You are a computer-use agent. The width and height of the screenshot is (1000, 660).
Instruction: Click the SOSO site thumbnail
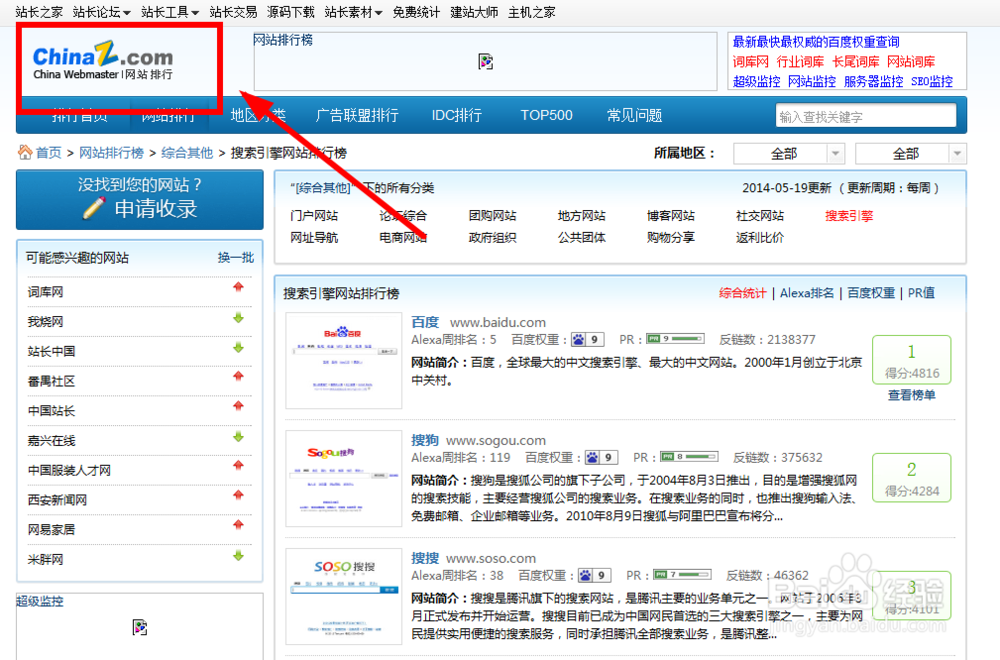point(344,596)
